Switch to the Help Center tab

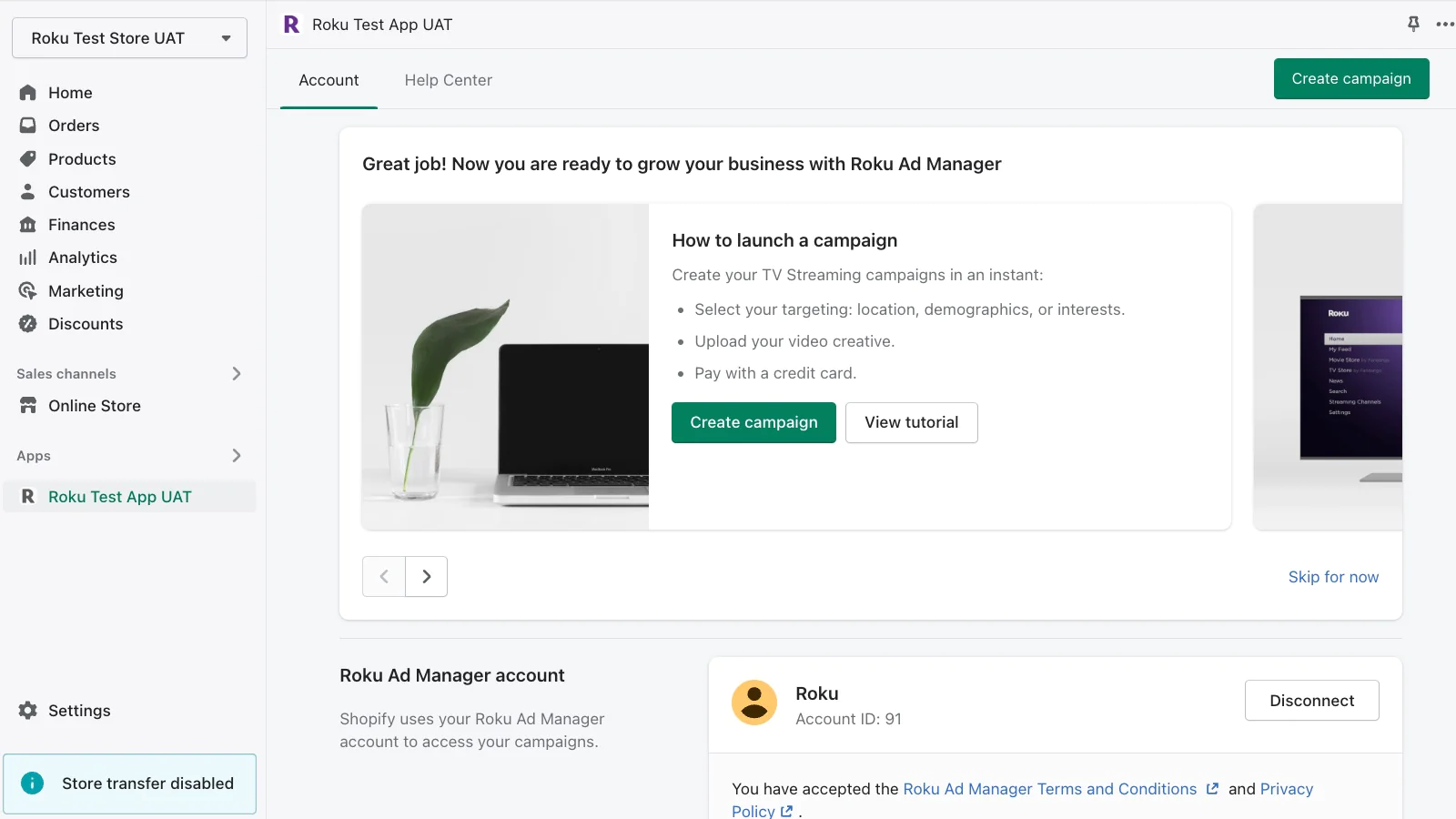pyautogui.click(x=448, y=80)
